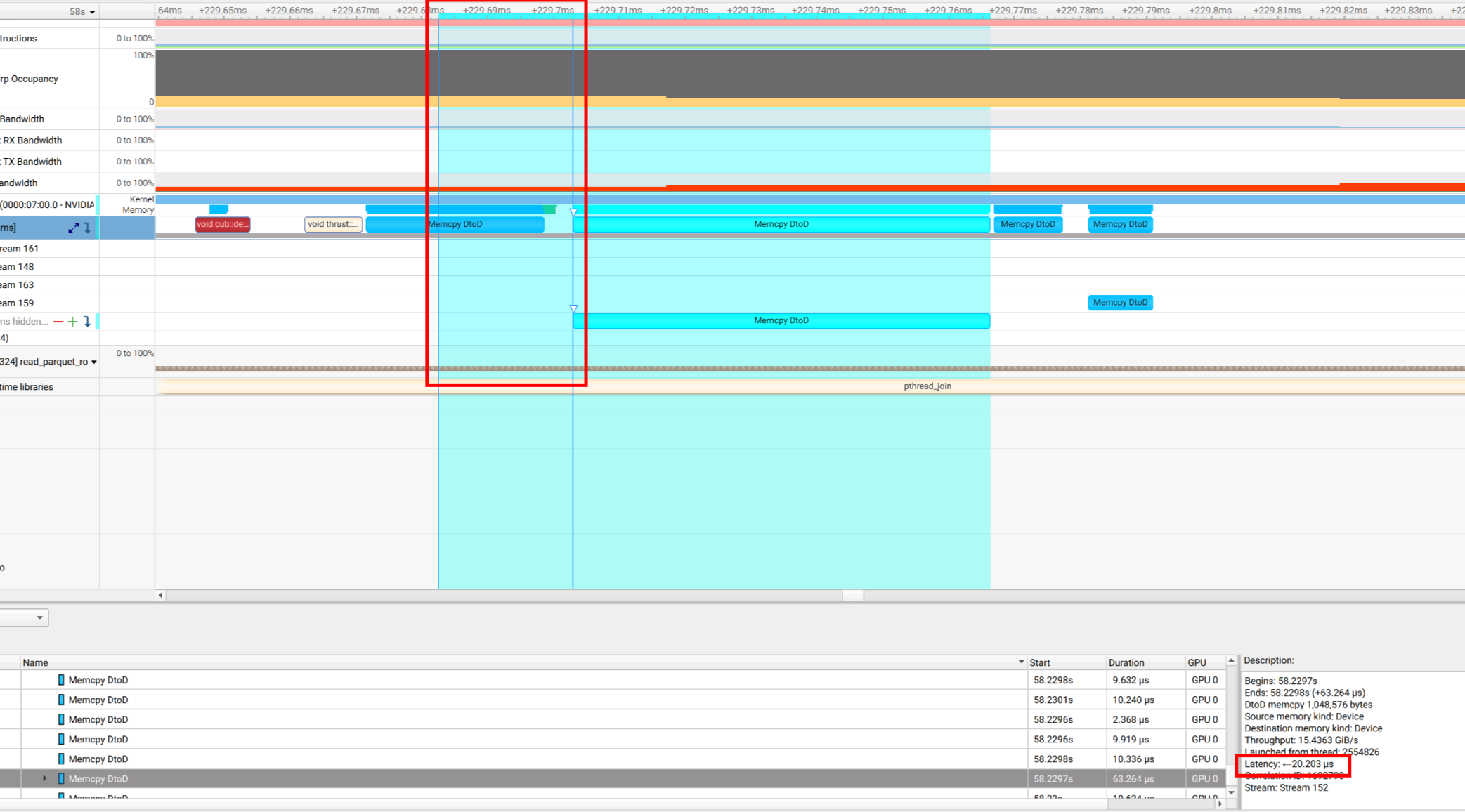Open the 58s time-axis dropdown
Screen dimensions: 1465x812
92,12
